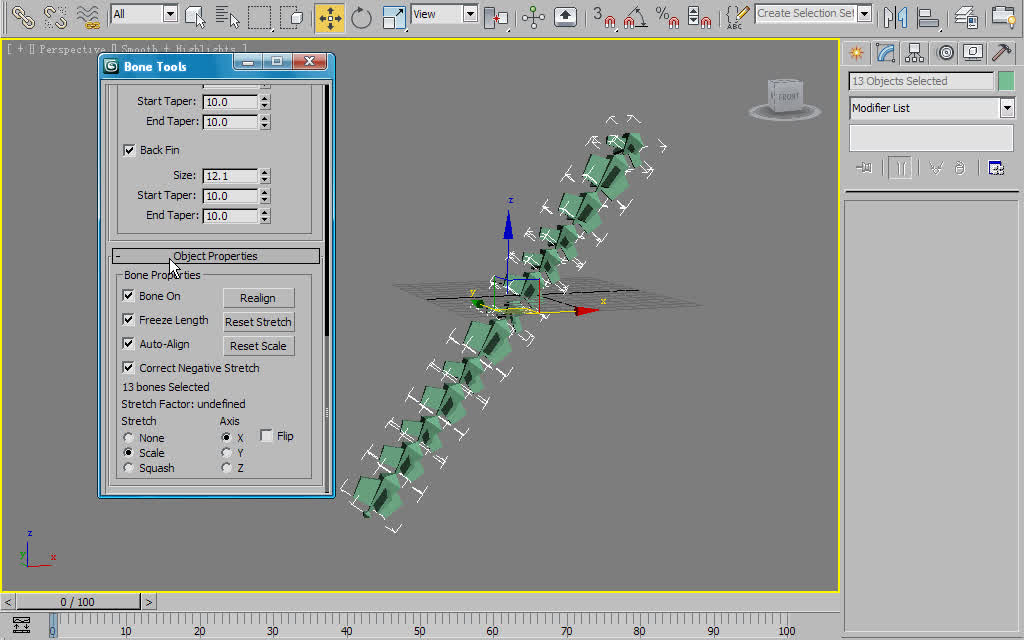Image resolution: width=1024 pixels, height=640 pixels.
Task: Select the Squash stretch option
Action: coord(129,468)
